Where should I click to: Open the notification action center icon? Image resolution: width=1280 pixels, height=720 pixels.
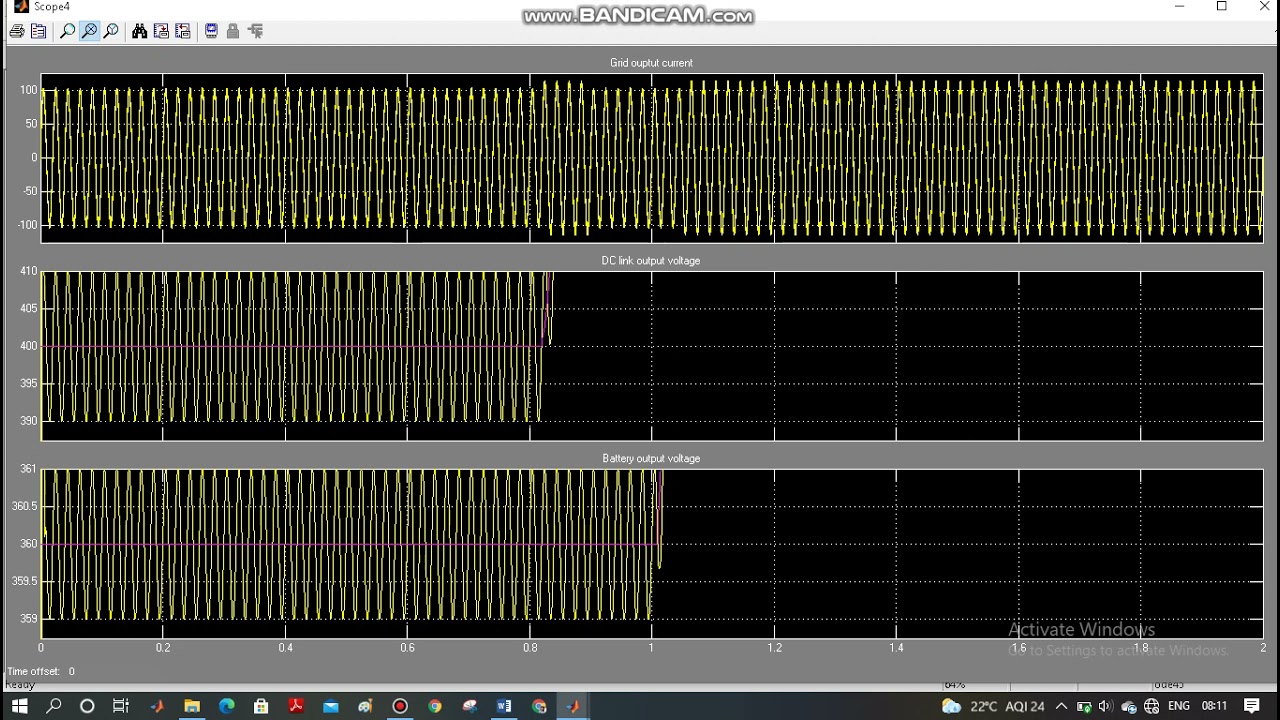[x=1252, y=706]
